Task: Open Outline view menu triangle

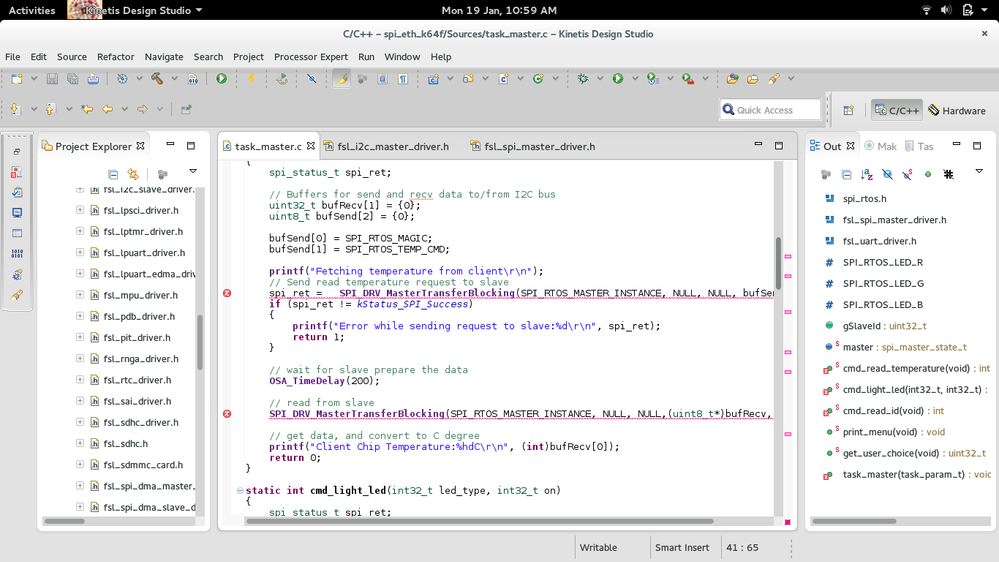Action: click(979, 171)
